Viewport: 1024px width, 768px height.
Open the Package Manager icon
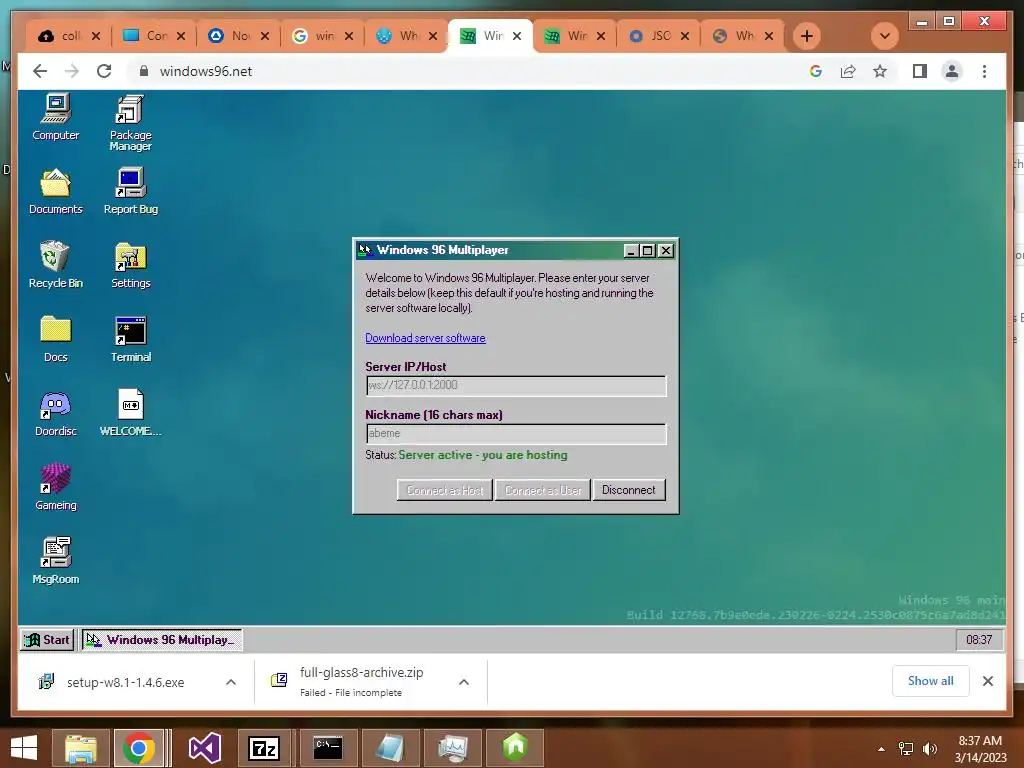click(x=130, y=122)
